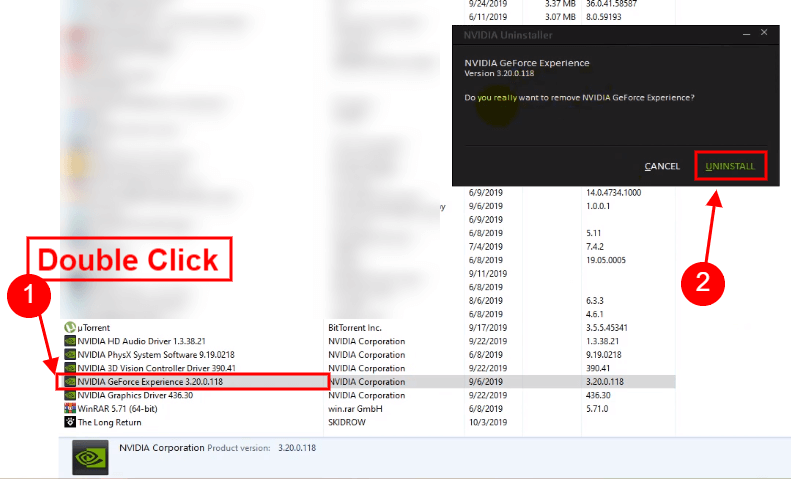
Task: Select WinRAR 5.71 (64-bit) entry
Action: coord(118,409)
